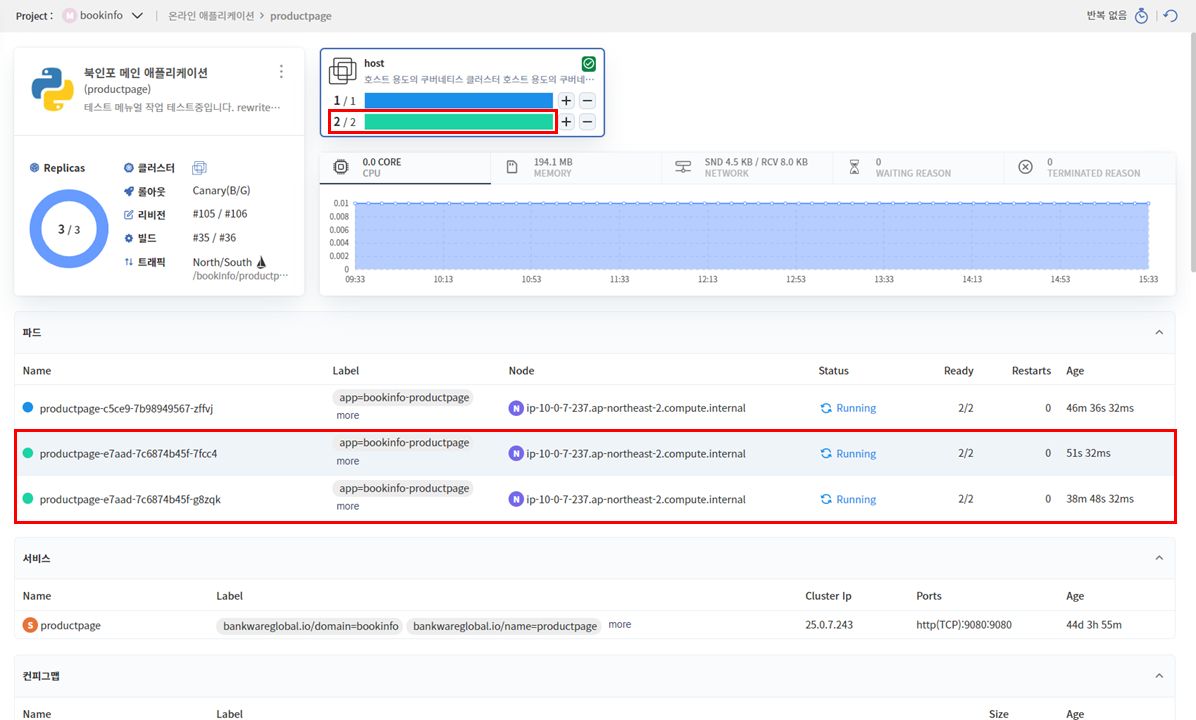Viewport: 1196px width, 720px height.
Task: Click the green dot beside pod g8zqk
Action: pos(28,499)
